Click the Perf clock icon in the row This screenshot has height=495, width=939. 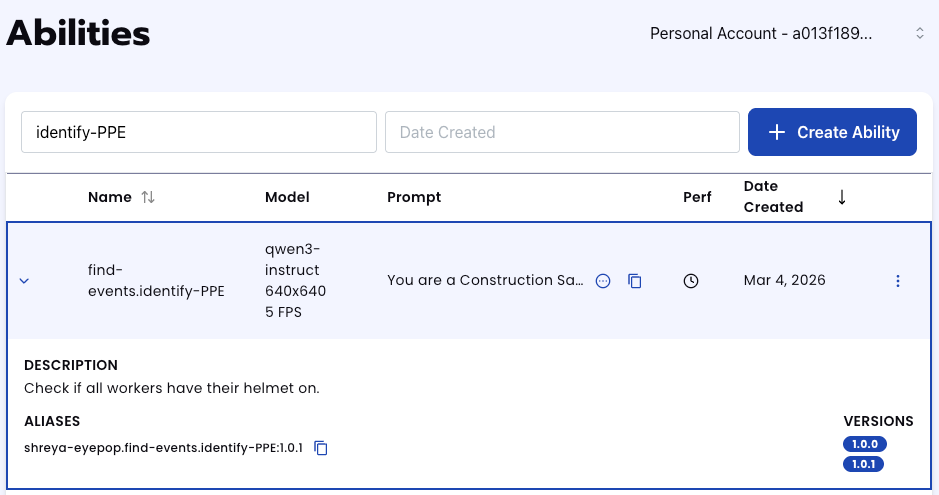pyautogui.click(x=691, y=281)
